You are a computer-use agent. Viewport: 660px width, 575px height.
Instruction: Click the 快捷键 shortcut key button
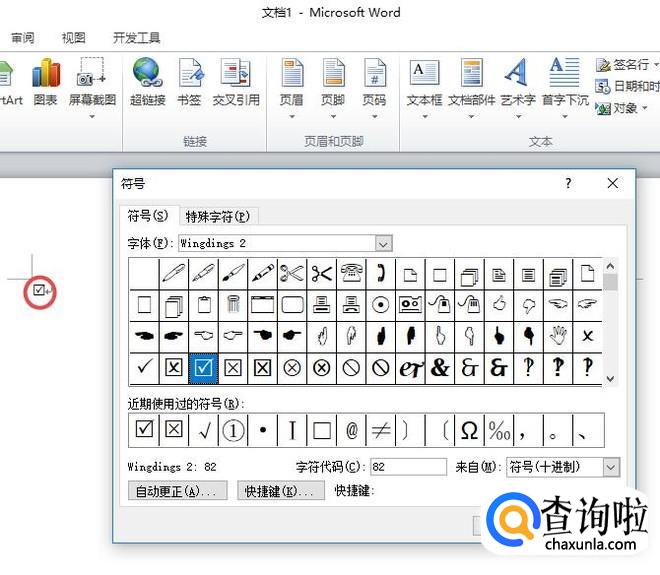tap(281, 491)
